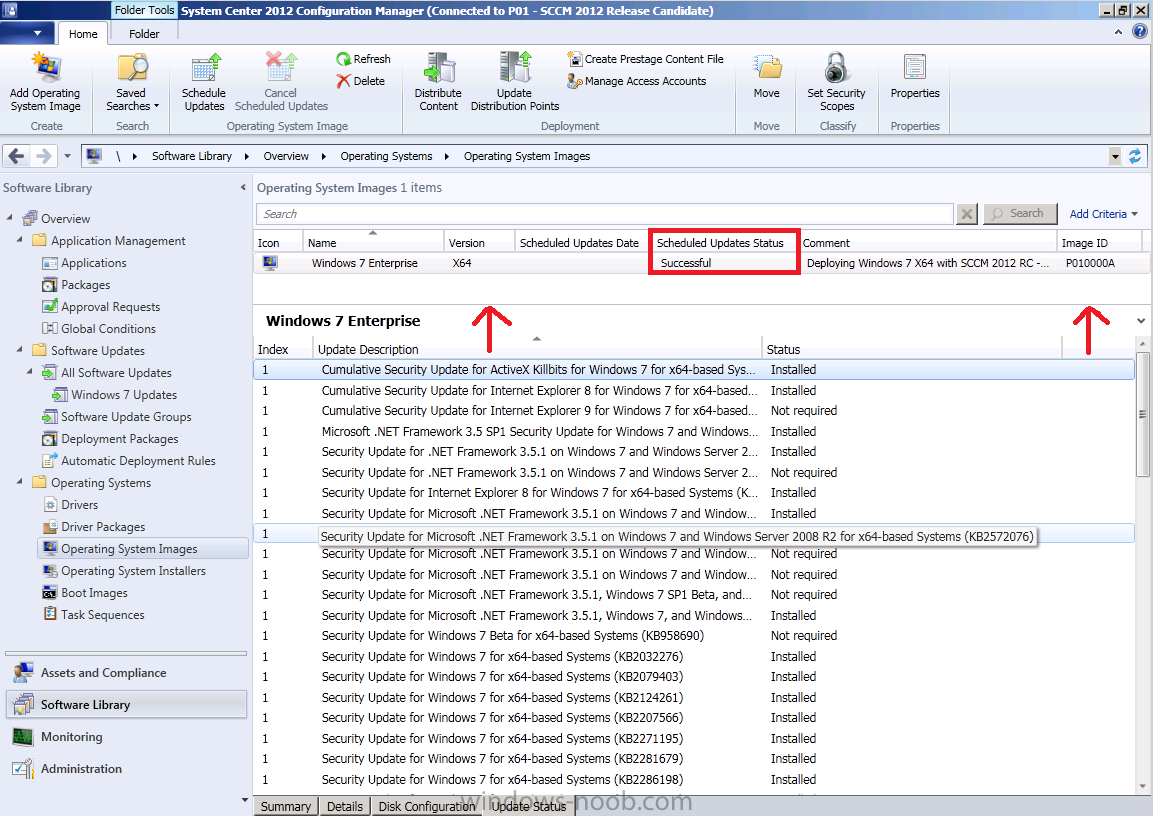Click Software Library workspace button

(x=126, y=705)
